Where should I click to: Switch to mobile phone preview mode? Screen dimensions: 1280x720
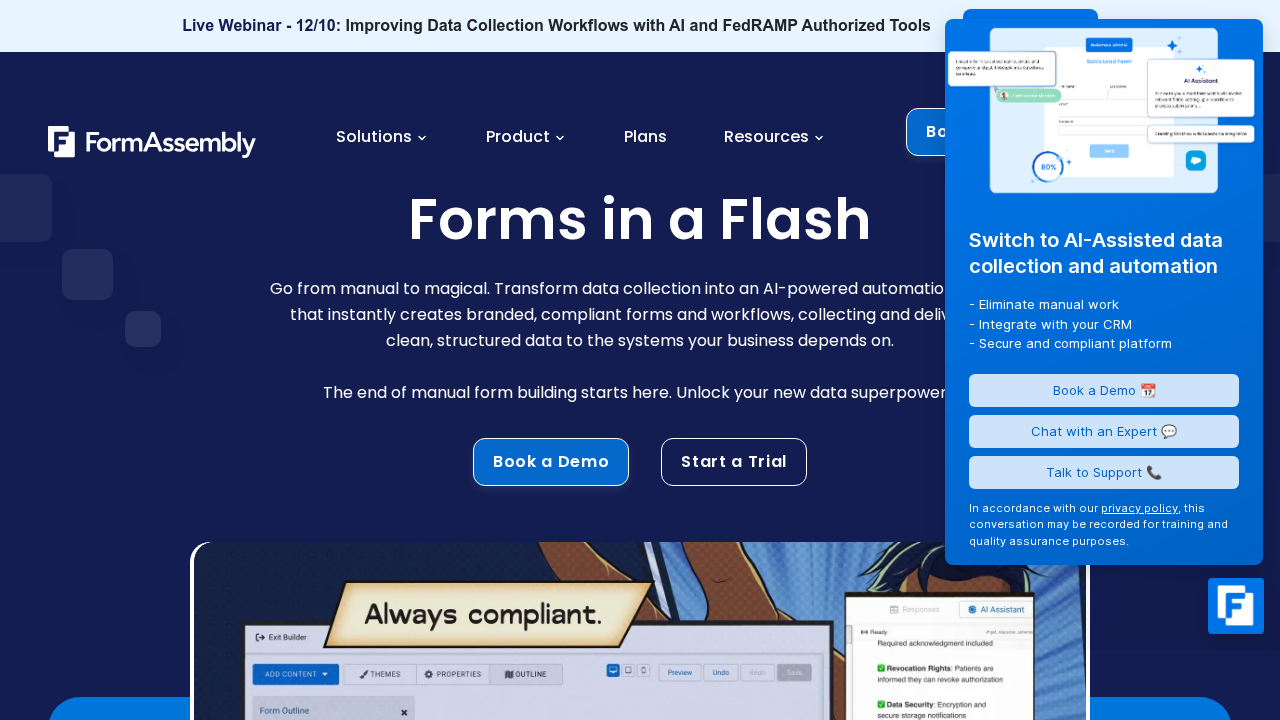643,671
